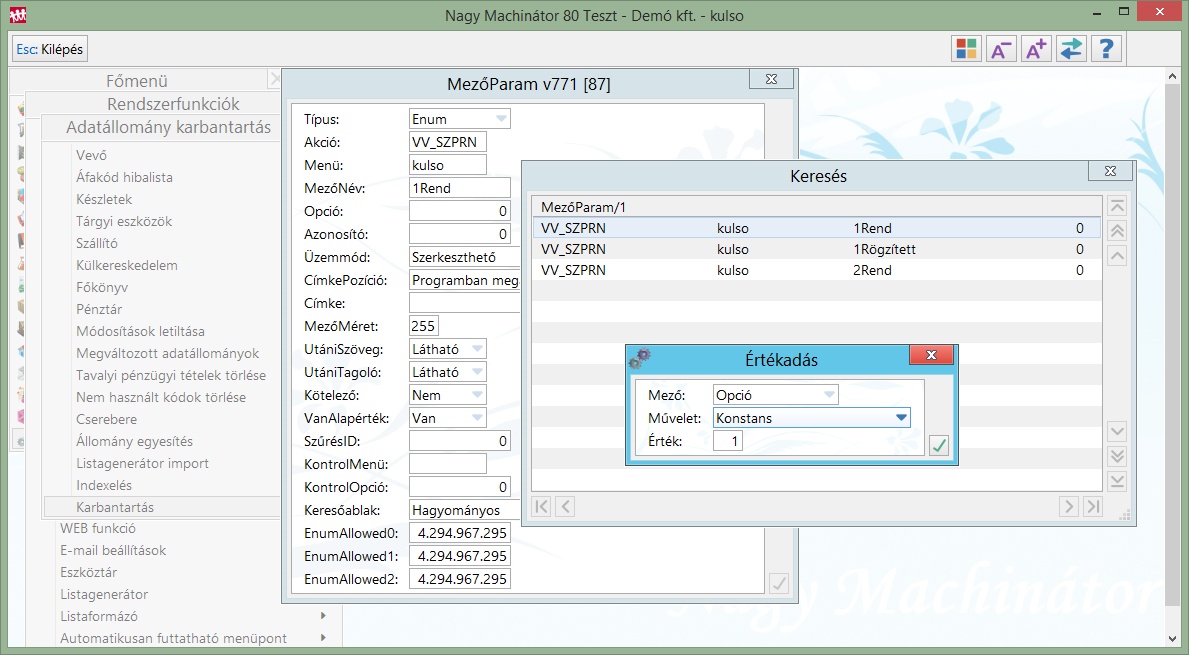The image size is (1189, 655).
Task: Increase font size with A+ icon
Action: [1035, 49]
